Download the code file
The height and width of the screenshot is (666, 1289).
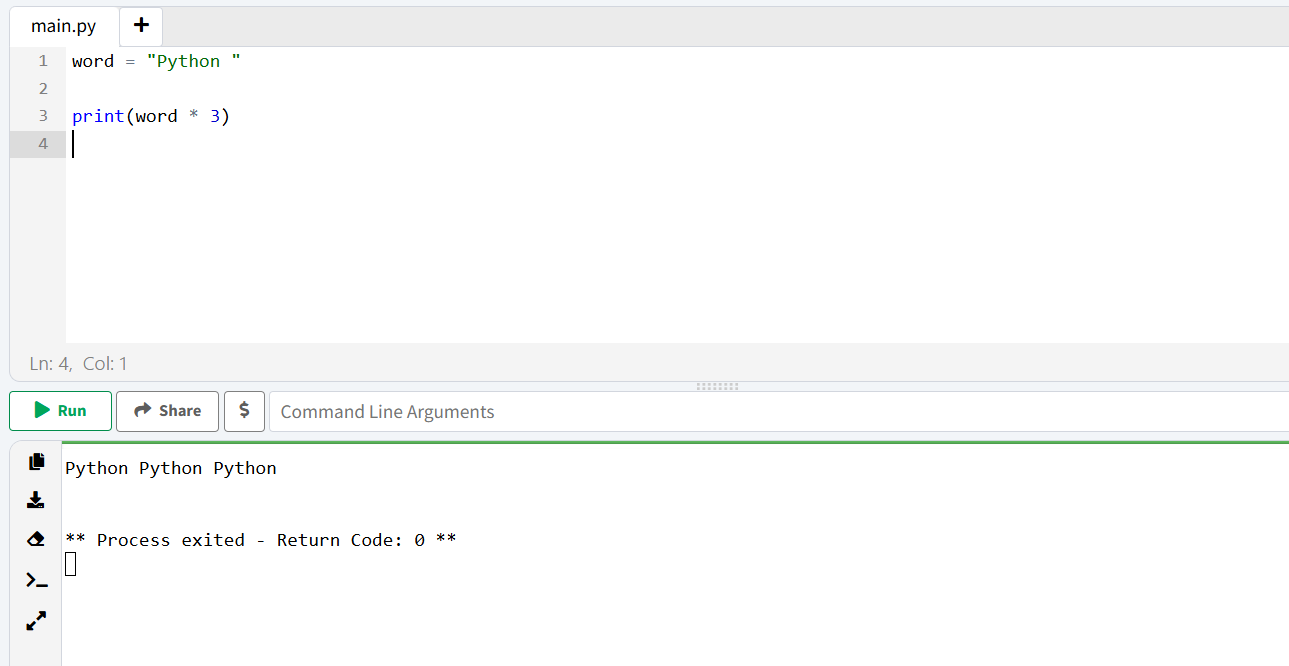pos(36,499)
